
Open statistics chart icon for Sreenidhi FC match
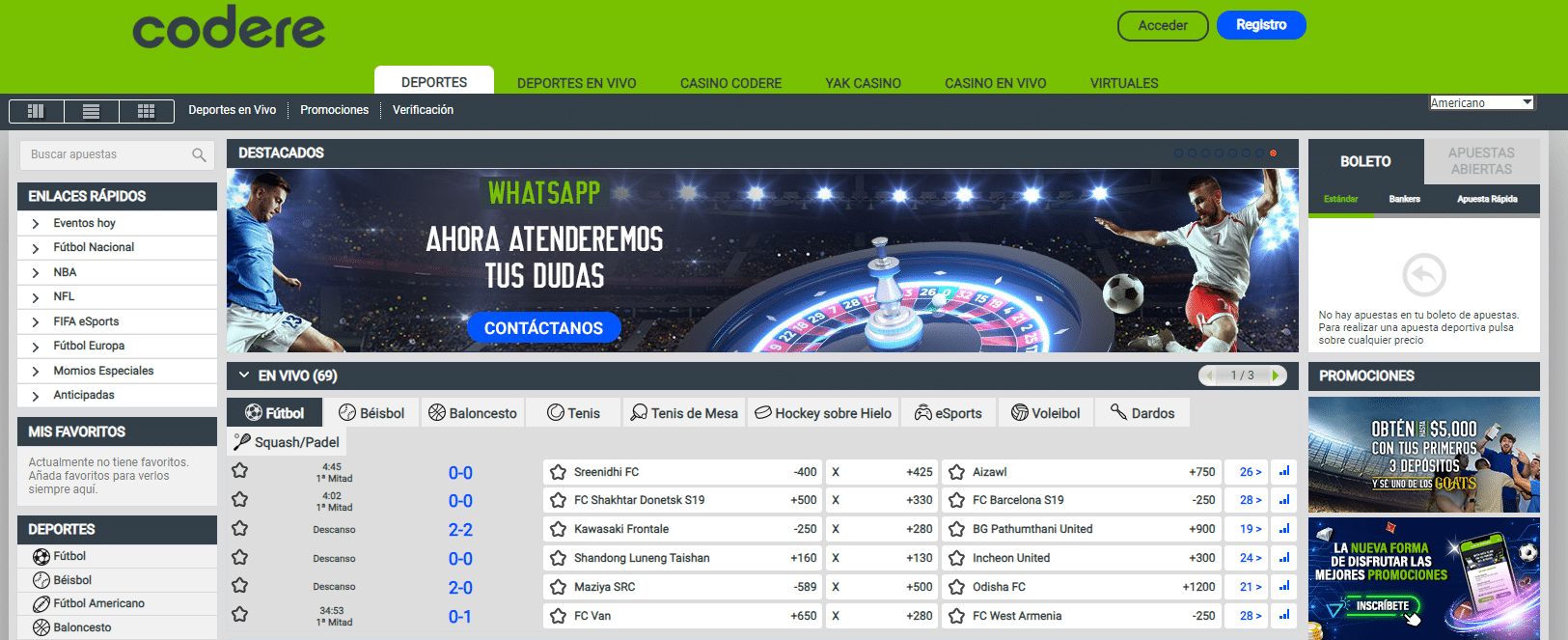coord(1283,472)
